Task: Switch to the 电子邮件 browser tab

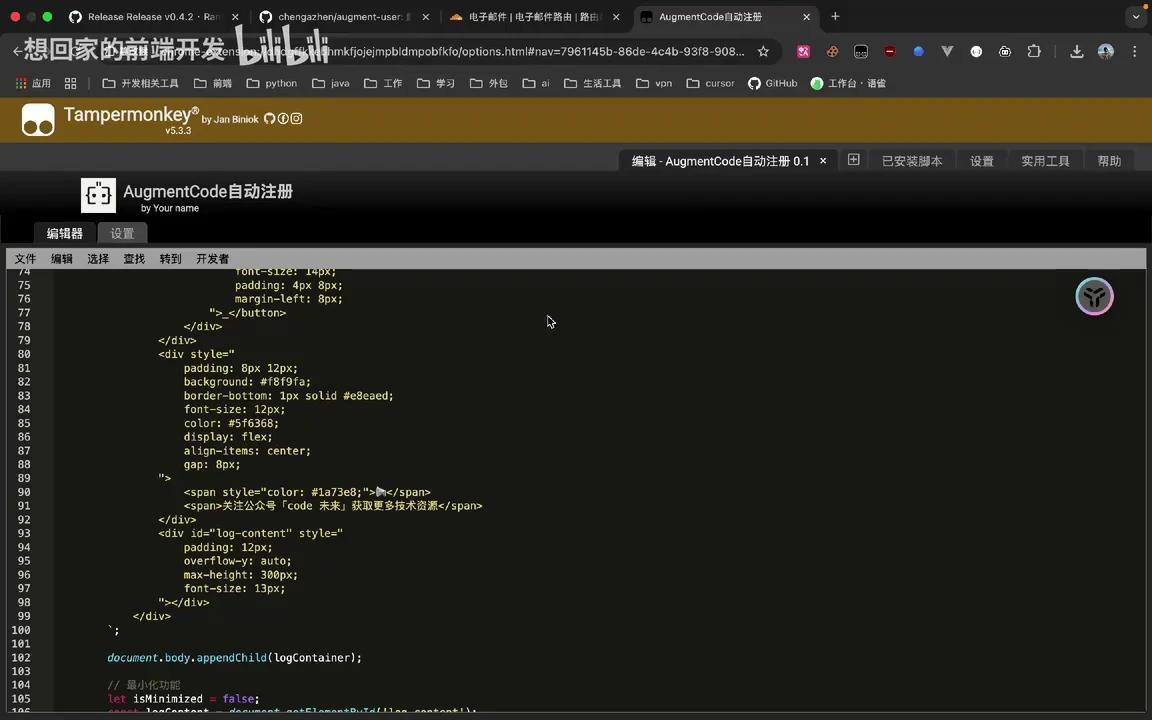Action: [x=534, y=16]
